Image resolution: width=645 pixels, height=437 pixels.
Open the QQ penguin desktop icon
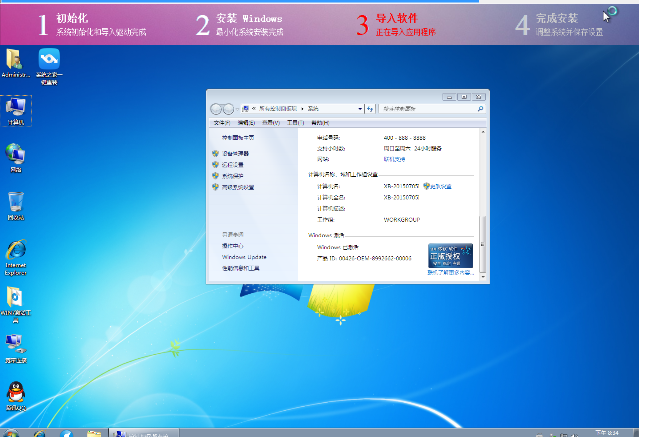pos(16,392)
